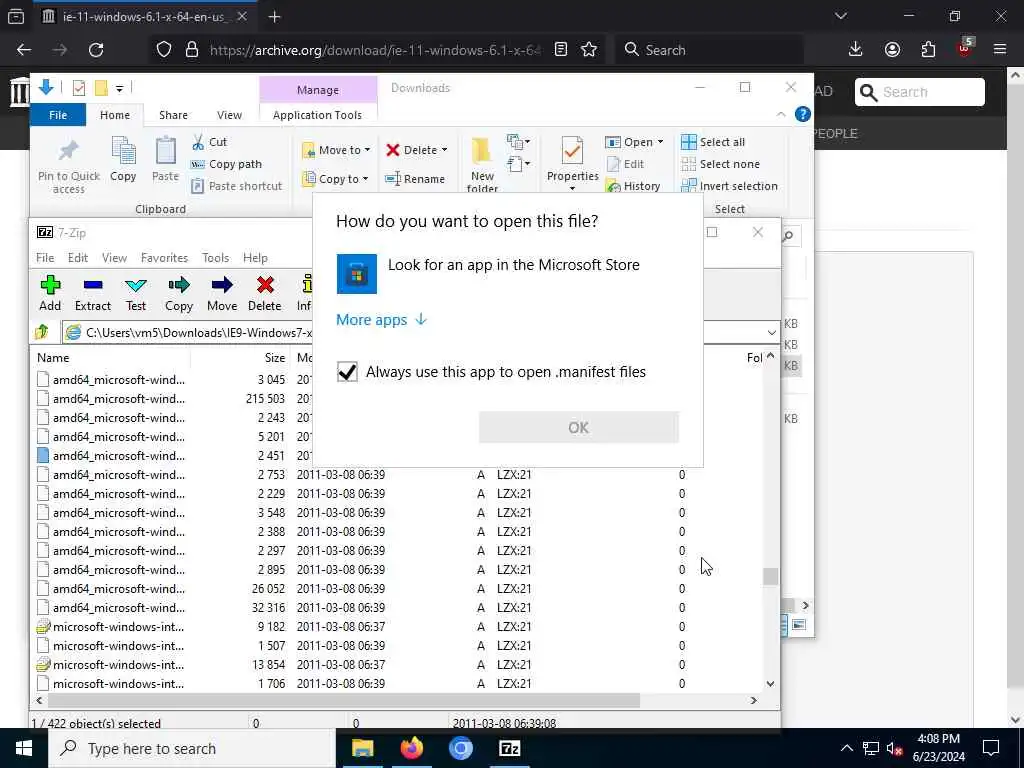Click Paste in Explorer ribbon

[165, 159]
